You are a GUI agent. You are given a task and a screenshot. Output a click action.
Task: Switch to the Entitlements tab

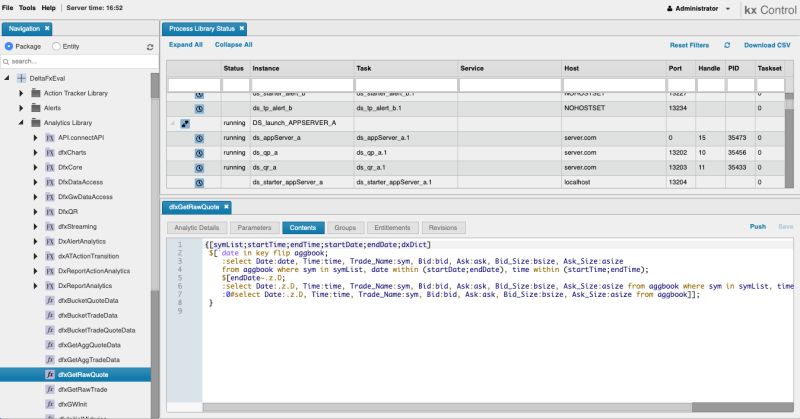[x=392, y=228]
